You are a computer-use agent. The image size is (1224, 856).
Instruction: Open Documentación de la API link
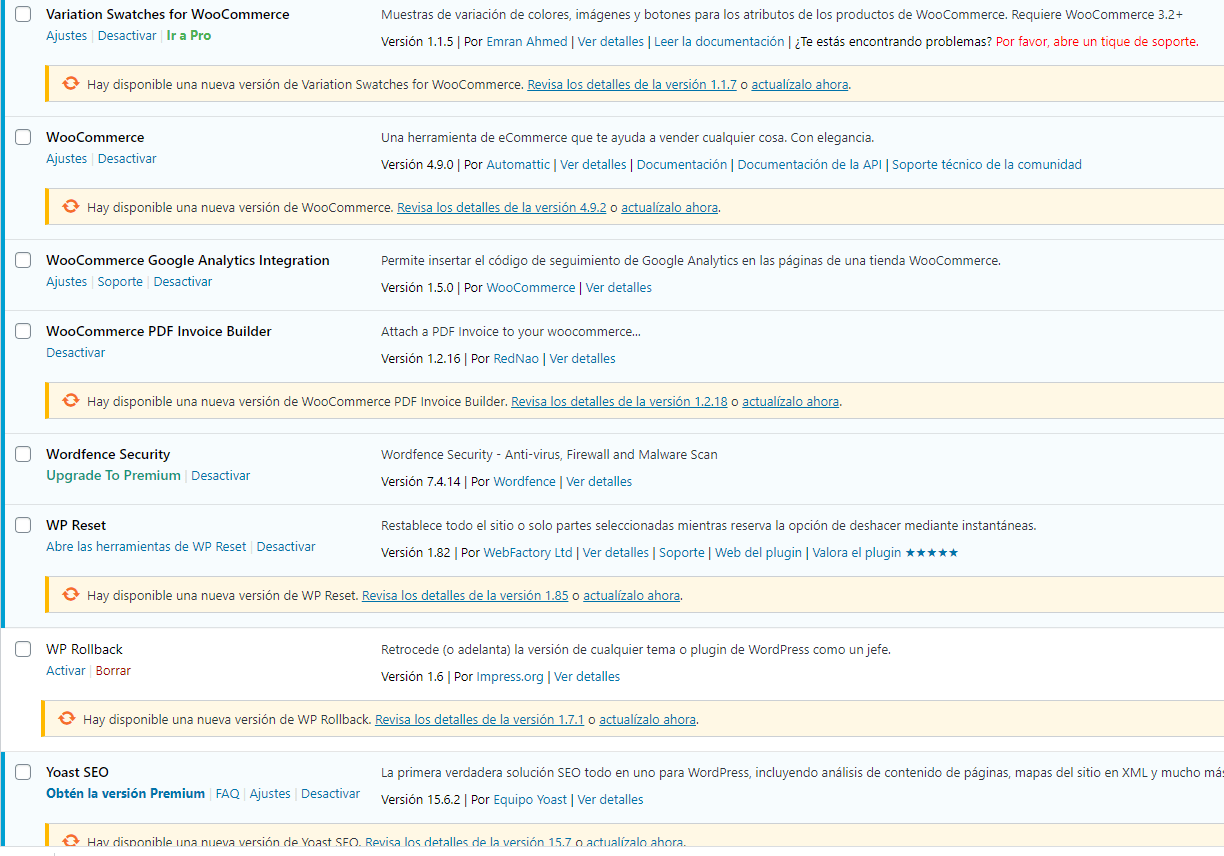[810, 165]
